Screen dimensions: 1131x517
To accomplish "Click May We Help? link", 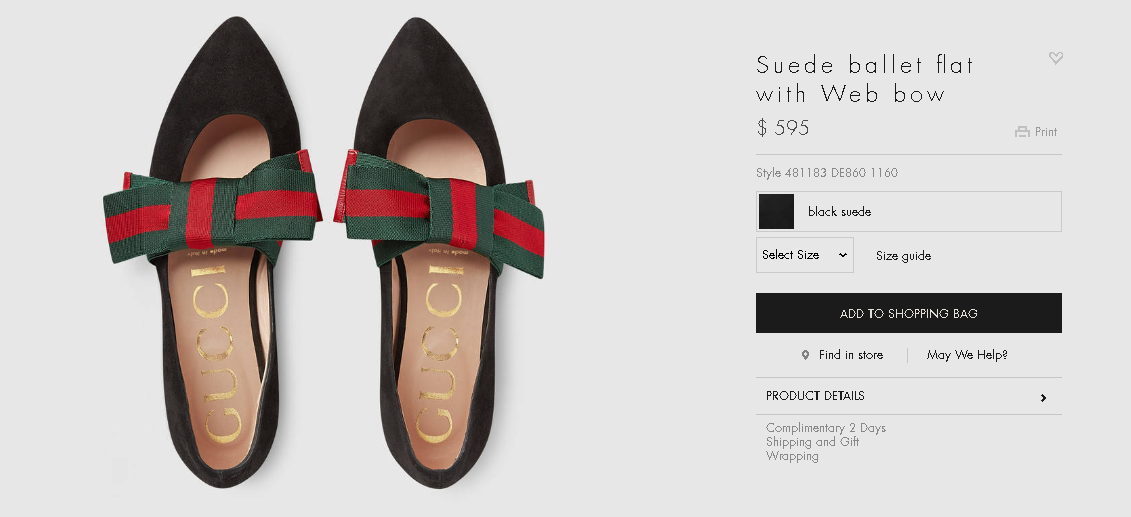I will [967, 355].
